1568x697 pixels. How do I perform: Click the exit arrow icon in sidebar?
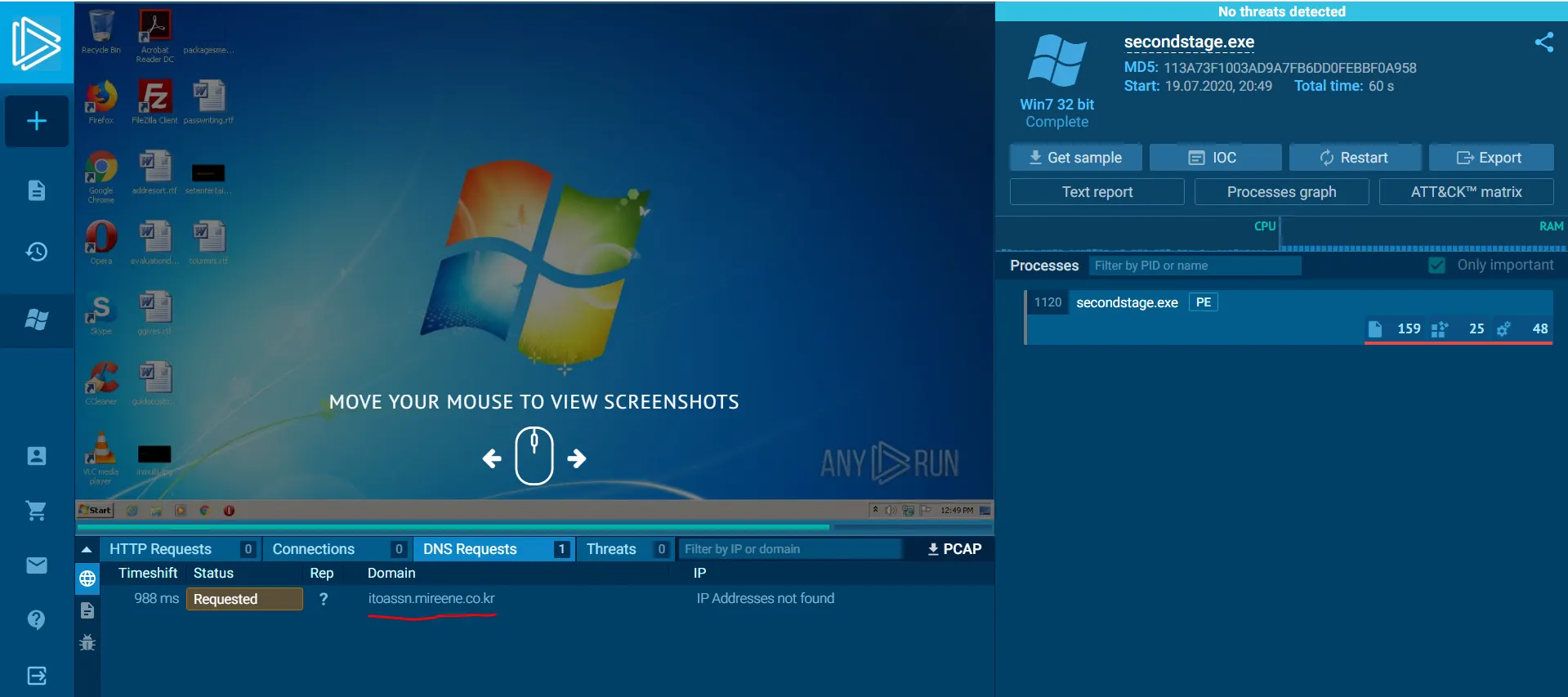pos(37,676)
